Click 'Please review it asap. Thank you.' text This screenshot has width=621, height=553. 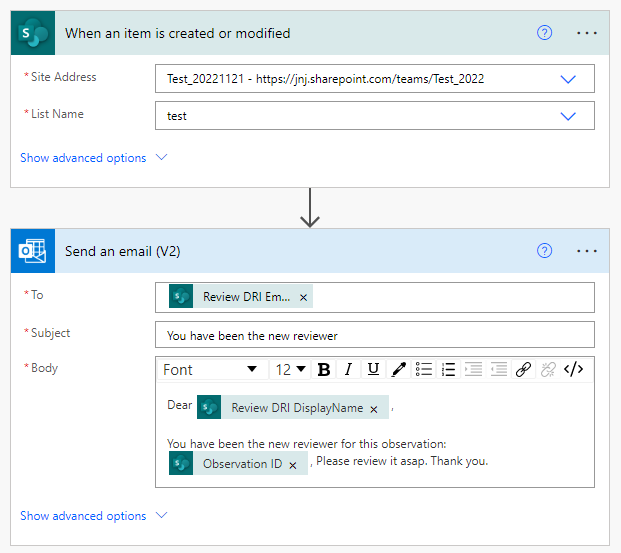pos(402,461)
